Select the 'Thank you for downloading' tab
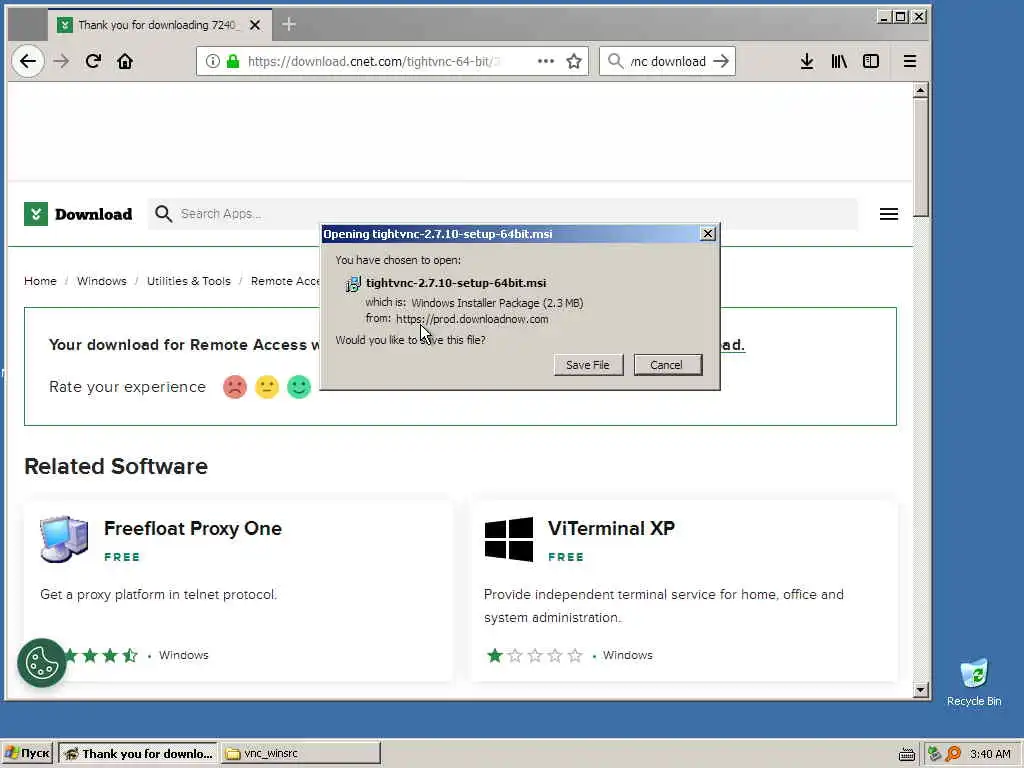The image size is (1024, 768). click(160, 25)
